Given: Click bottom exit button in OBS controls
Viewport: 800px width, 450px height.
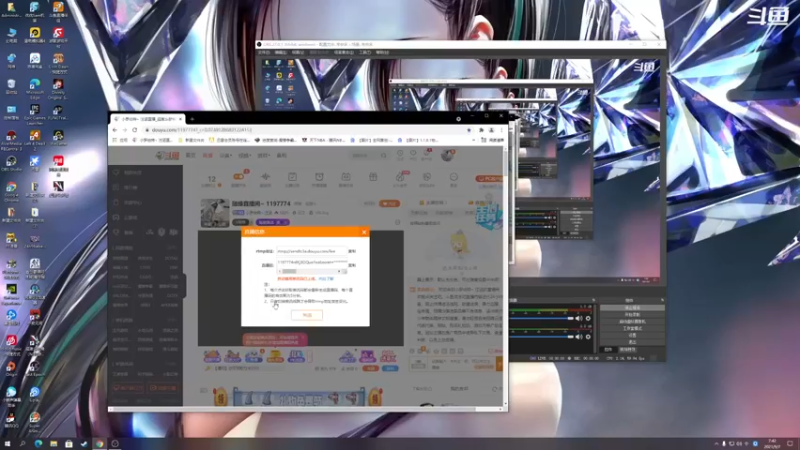Looking at the screenshot, I should coord(632,342).
